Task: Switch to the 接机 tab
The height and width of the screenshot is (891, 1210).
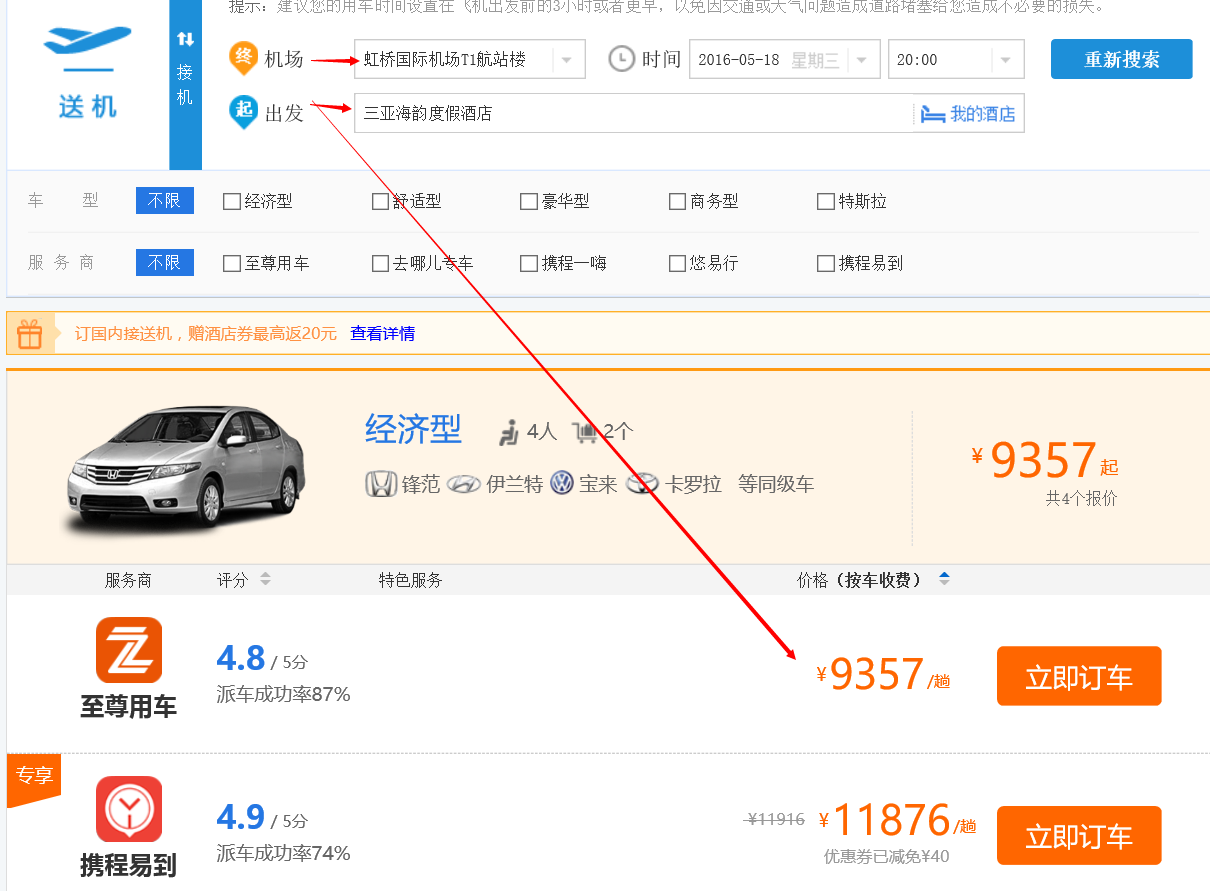Action: [185, 85]
